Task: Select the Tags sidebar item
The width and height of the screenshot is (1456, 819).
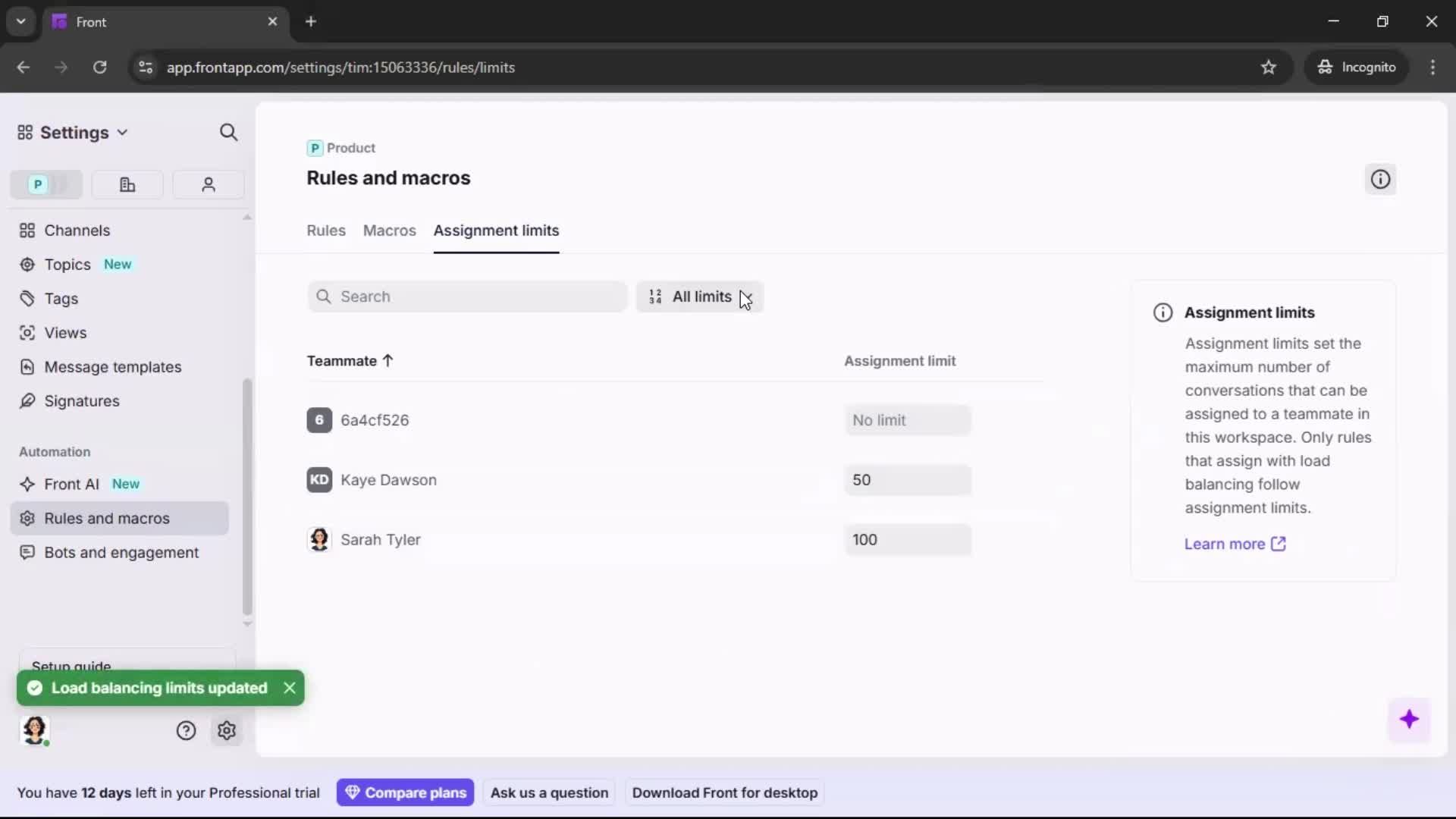Action: [x=60, y=299]
